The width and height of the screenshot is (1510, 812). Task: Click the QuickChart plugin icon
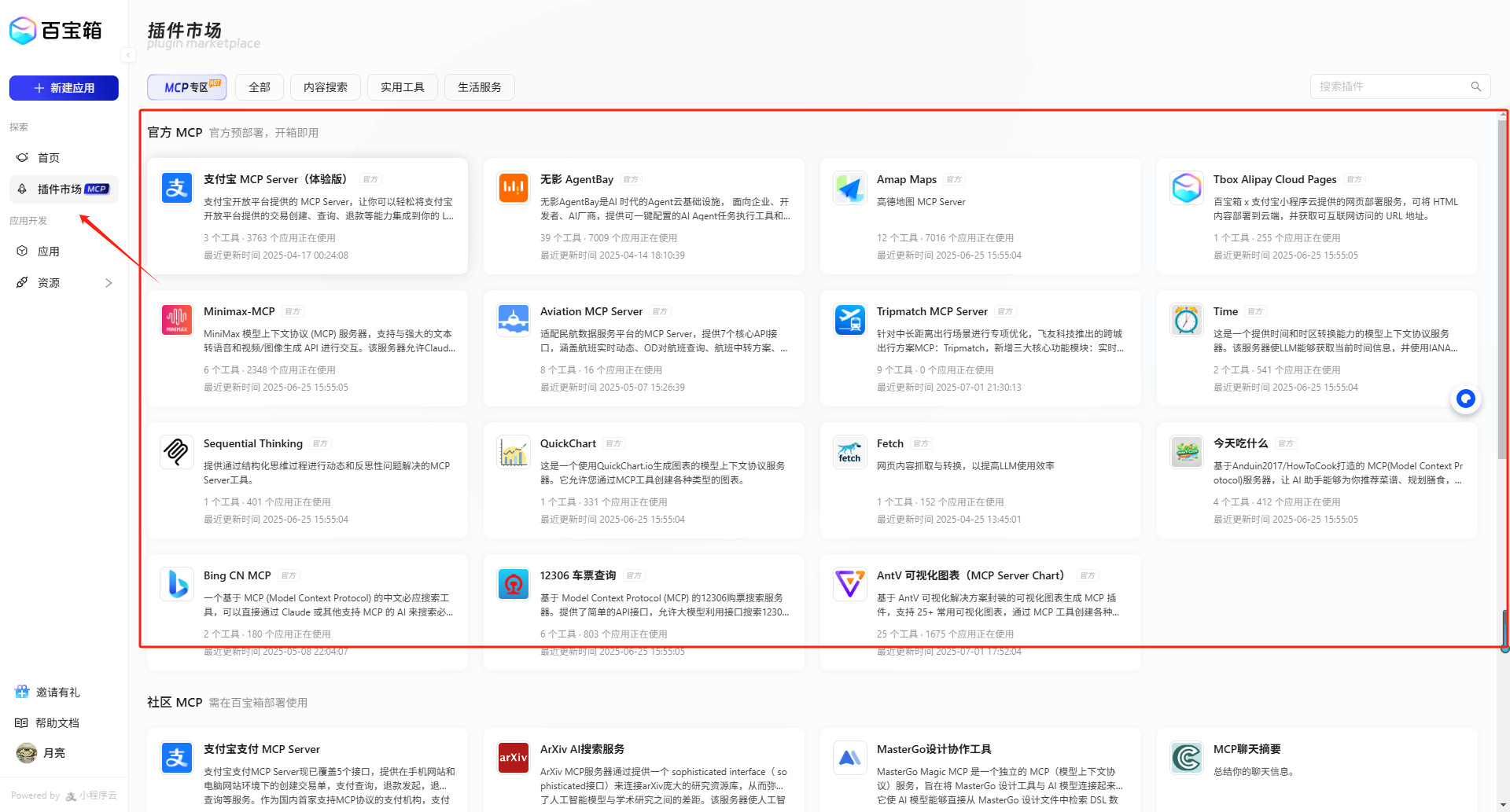514,452
